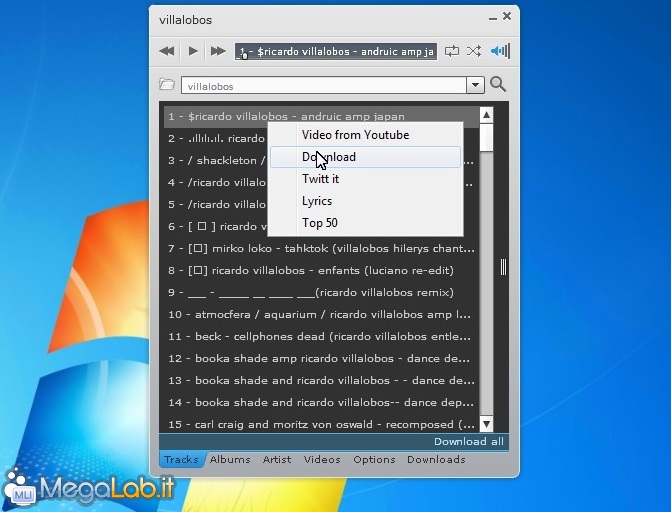Click the now-playing track title display
The width and height of the screenshot is (671, 512).
(336, 51)
